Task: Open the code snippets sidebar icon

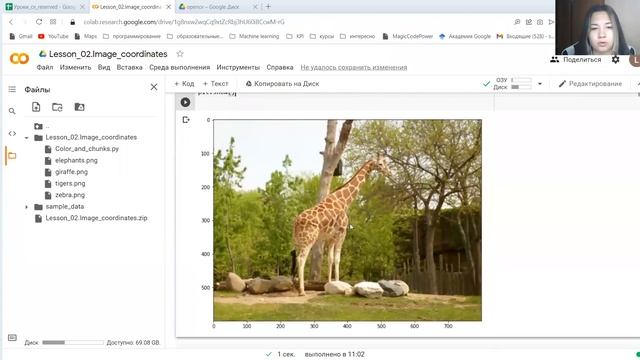Action: (x=12, y=133)
